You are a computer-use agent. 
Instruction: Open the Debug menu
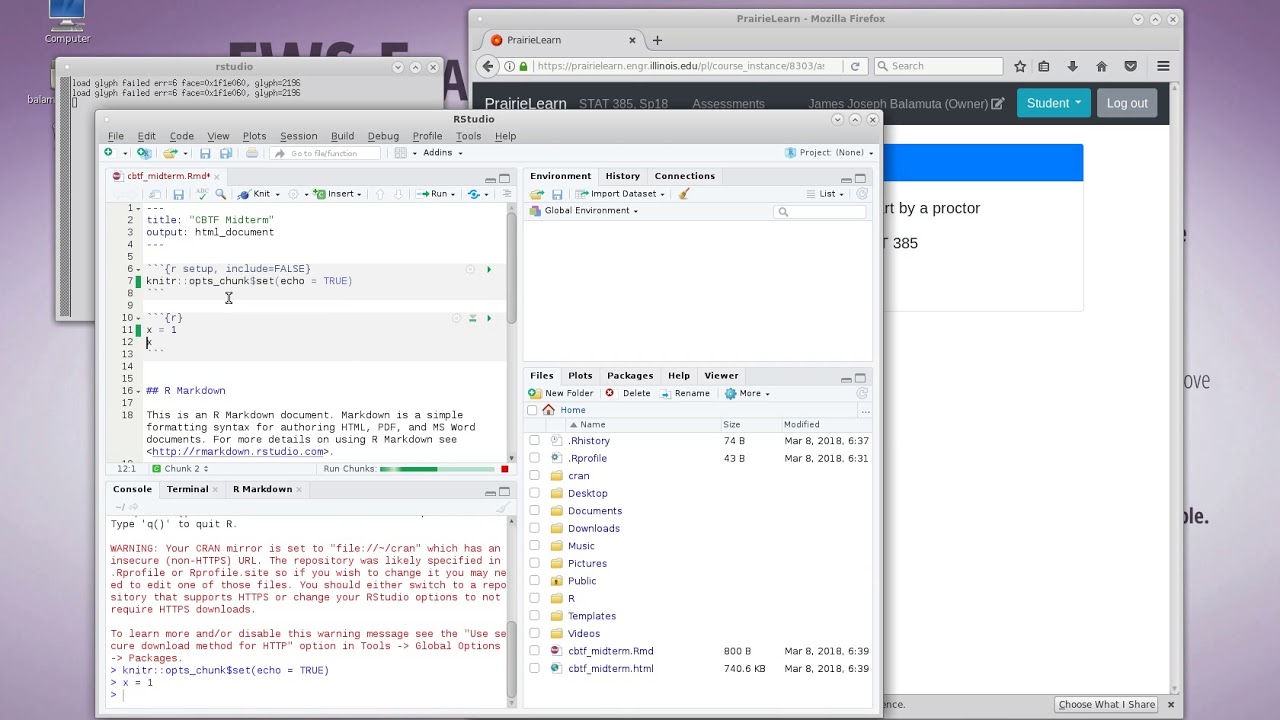pyautogui.click(x=383, y=136)
